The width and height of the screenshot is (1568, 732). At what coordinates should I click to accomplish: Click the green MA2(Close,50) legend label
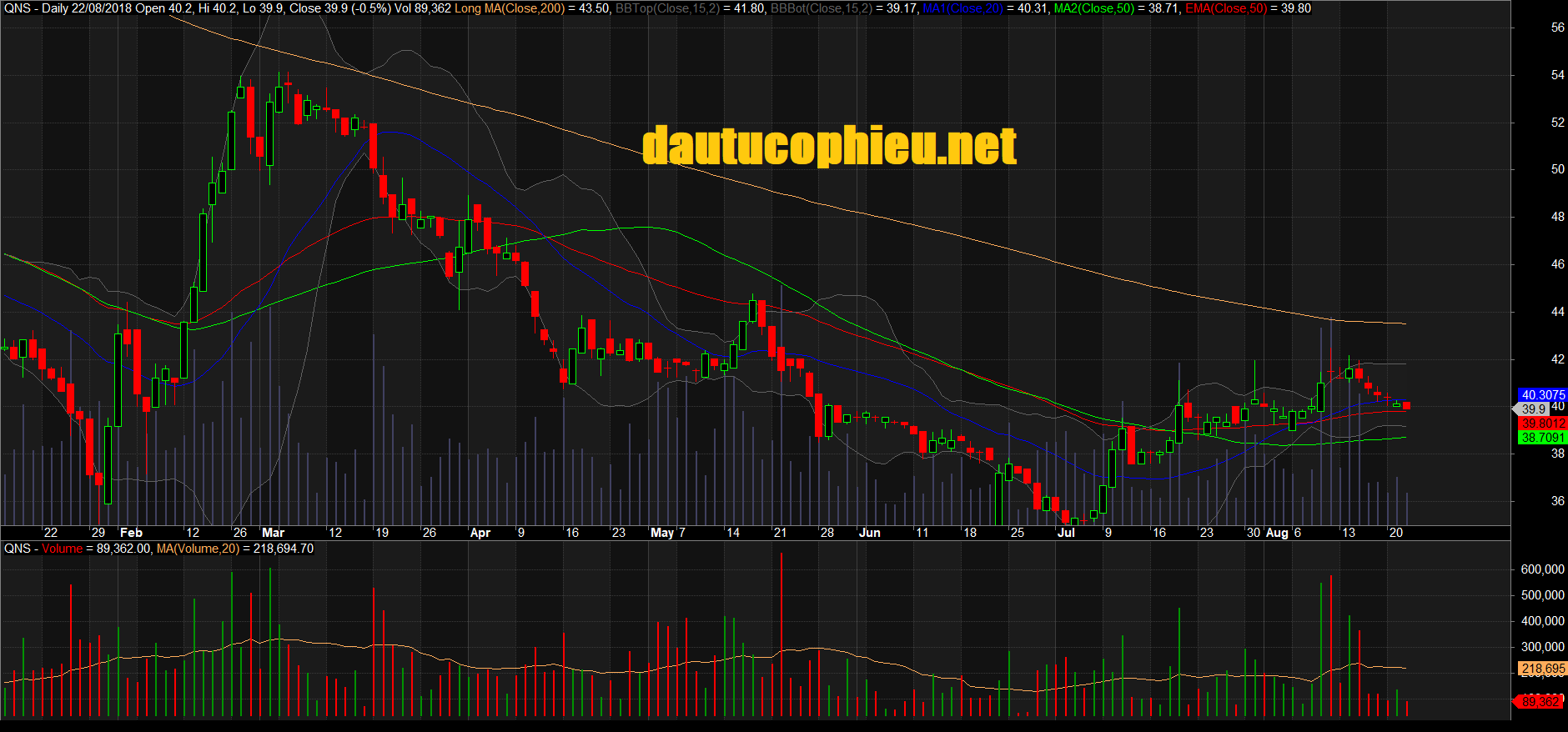pyautogui.click(x=1094, y=8)
